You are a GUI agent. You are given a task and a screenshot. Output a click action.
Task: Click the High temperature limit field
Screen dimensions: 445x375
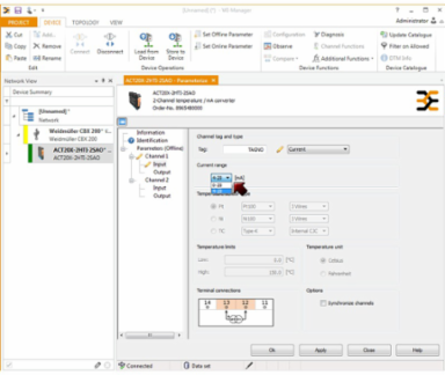[x=254, y=272]
